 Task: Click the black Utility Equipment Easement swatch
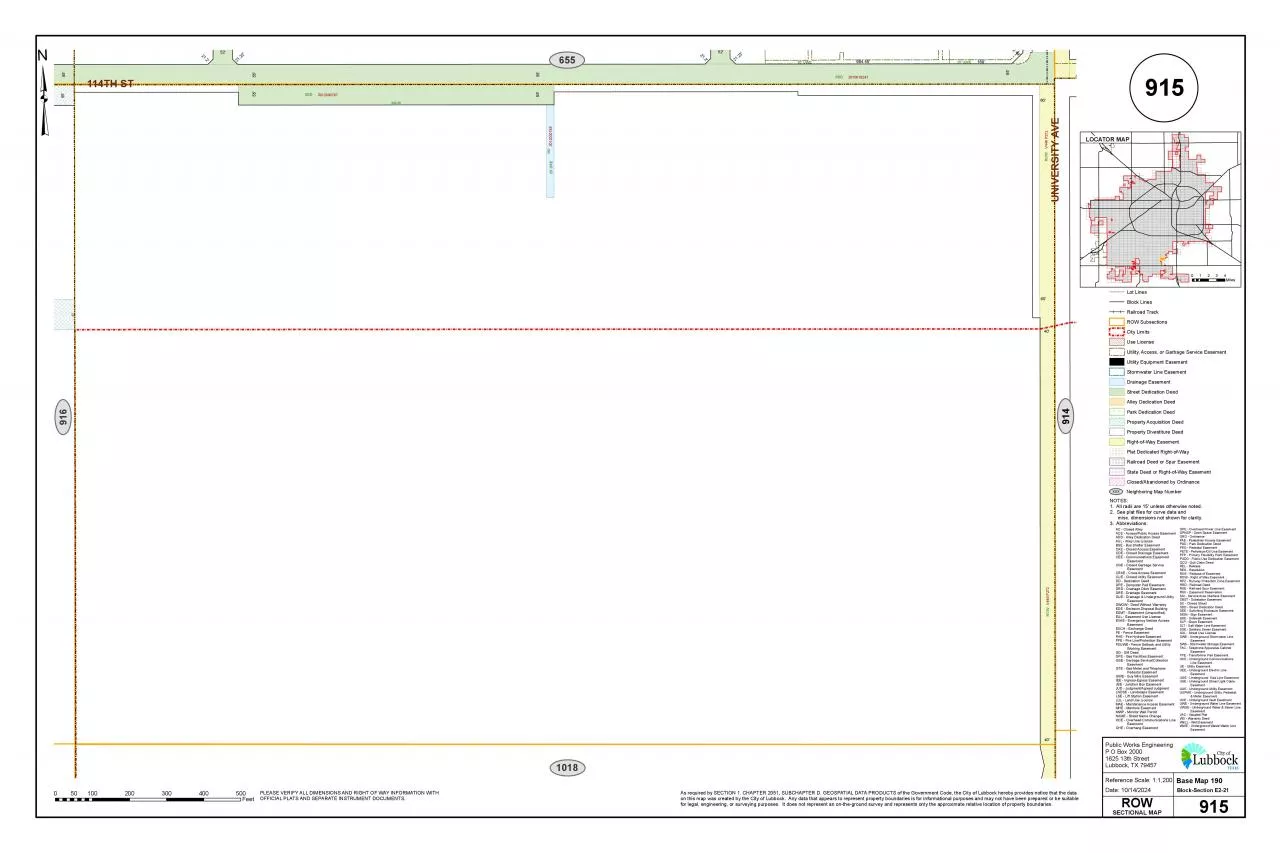point(1116,362)
